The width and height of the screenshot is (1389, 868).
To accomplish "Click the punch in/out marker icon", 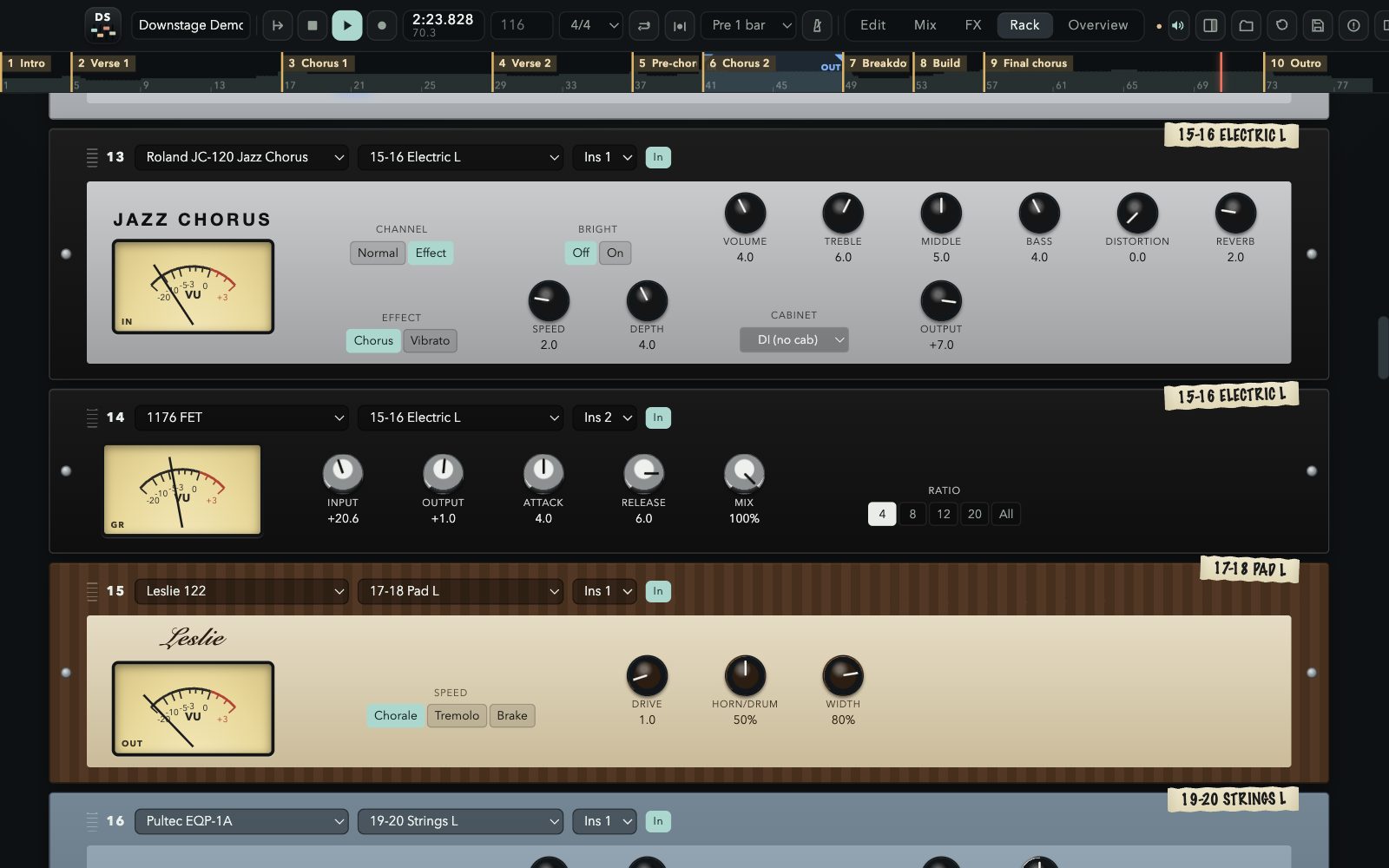I will coord(680,25).
